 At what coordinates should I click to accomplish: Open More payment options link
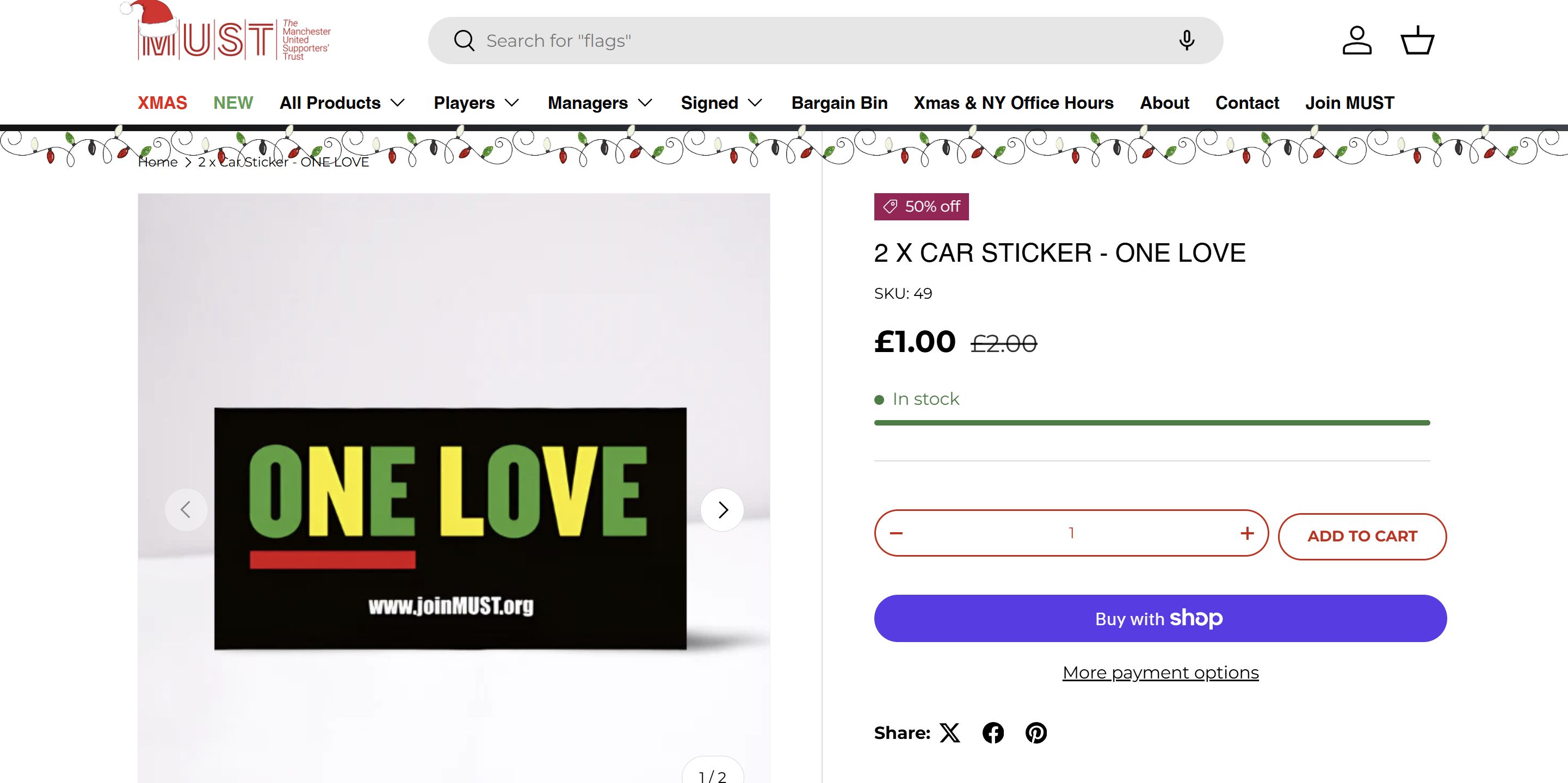tap(1160, 672)
